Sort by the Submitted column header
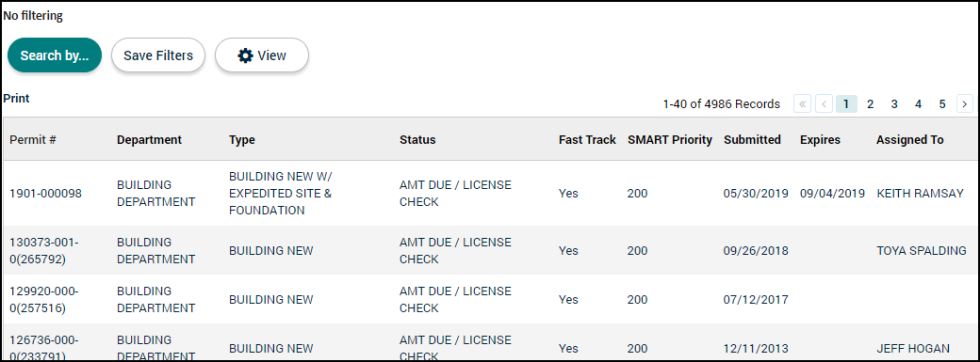 click(752, 139)
